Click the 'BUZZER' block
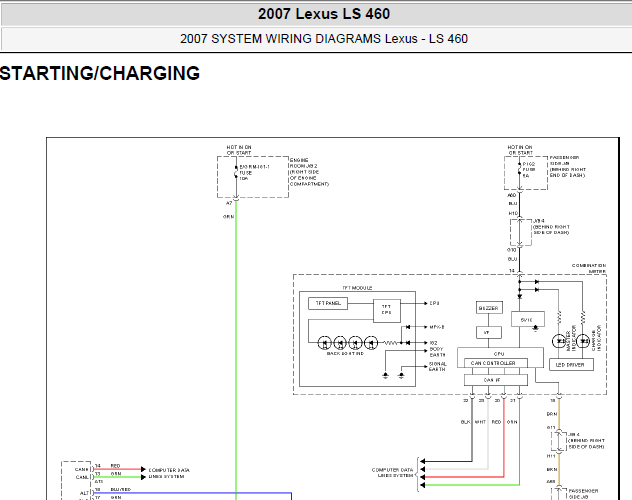The width and height of the screenshot is (632, 500). pyautogui.click(x=489, y=308)
